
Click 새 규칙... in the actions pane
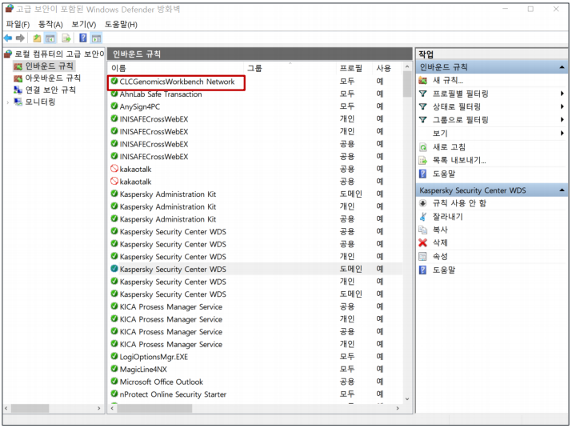pos(448,80)
